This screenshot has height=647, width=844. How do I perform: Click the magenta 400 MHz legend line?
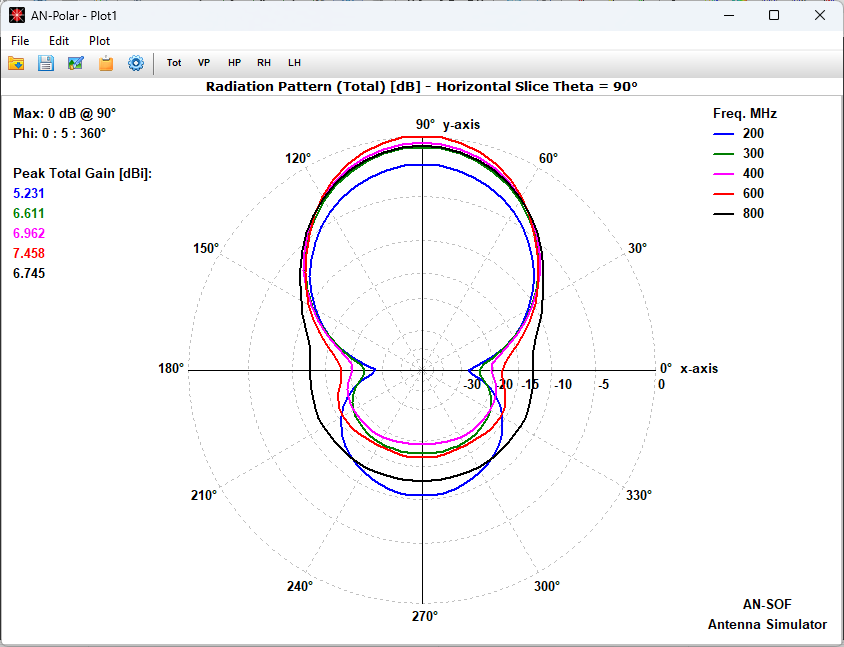pyautogui.click(x=723, y=173)
